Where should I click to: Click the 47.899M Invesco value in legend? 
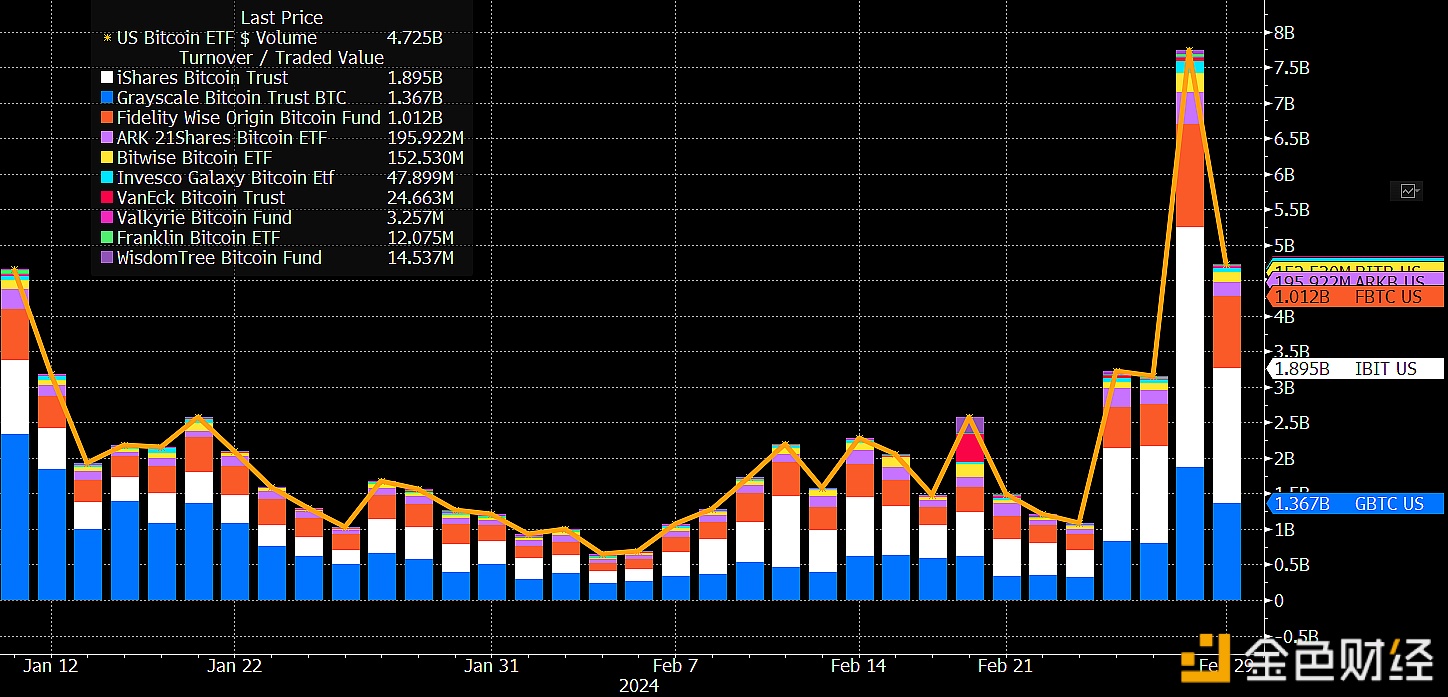point(420,178)
